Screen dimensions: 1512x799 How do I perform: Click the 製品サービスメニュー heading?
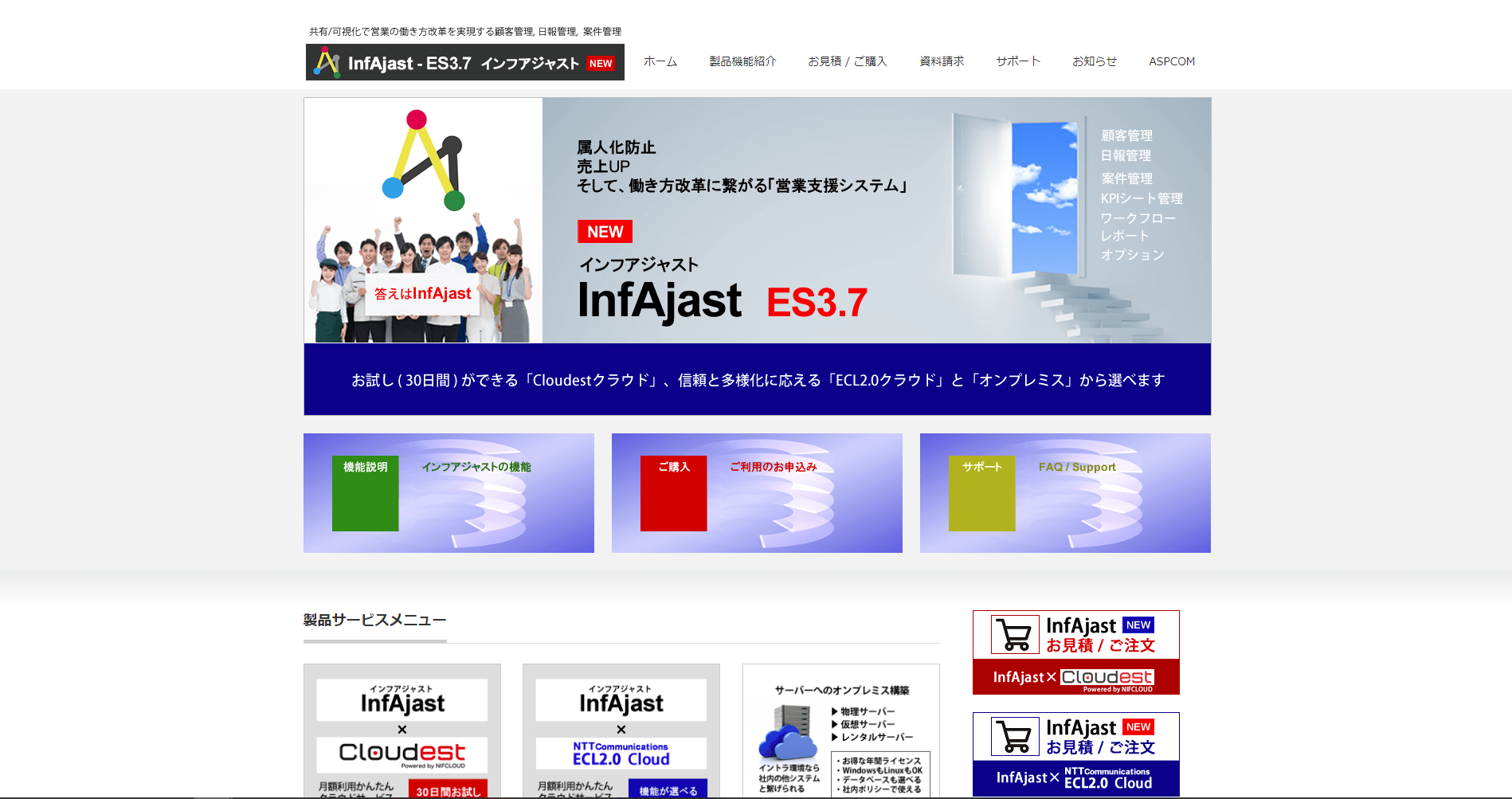point(374,620)
